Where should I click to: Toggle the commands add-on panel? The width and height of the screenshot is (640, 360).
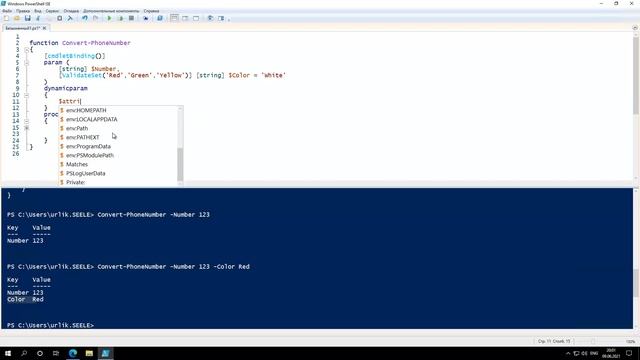pyautogui.click(x=221, y=18)
